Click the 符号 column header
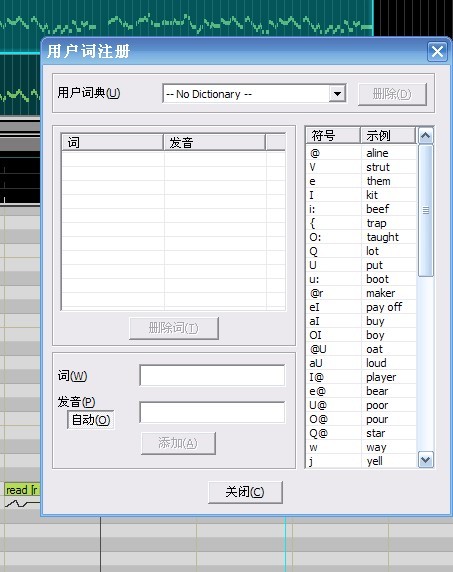Screen dimensions: 453x572 pyautogui.click(x=333, y=135)
